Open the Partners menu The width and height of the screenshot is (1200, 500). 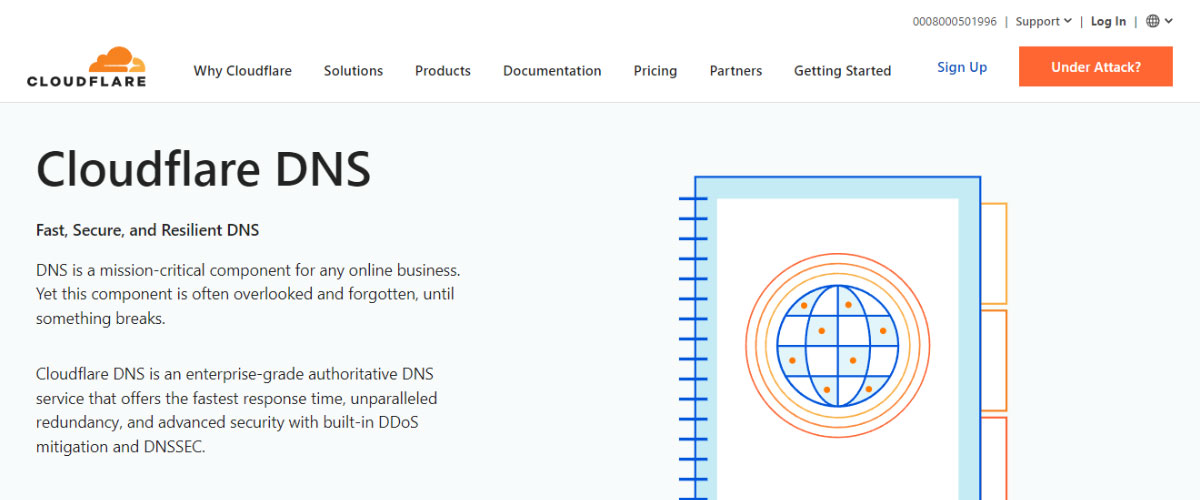point(736,71)
